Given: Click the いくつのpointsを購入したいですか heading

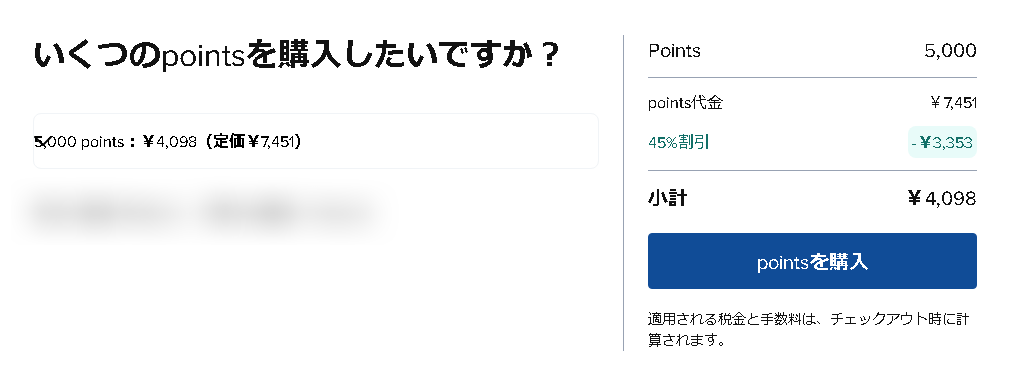Looking at the screenshot, I should (x=295, y=56).
